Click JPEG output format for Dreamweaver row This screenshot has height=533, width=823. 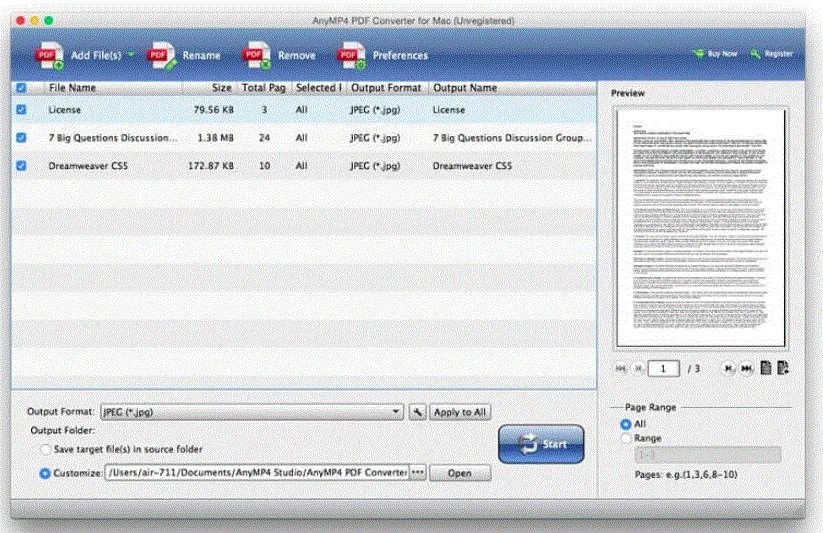pyautogui.click(x=375, y=166)
